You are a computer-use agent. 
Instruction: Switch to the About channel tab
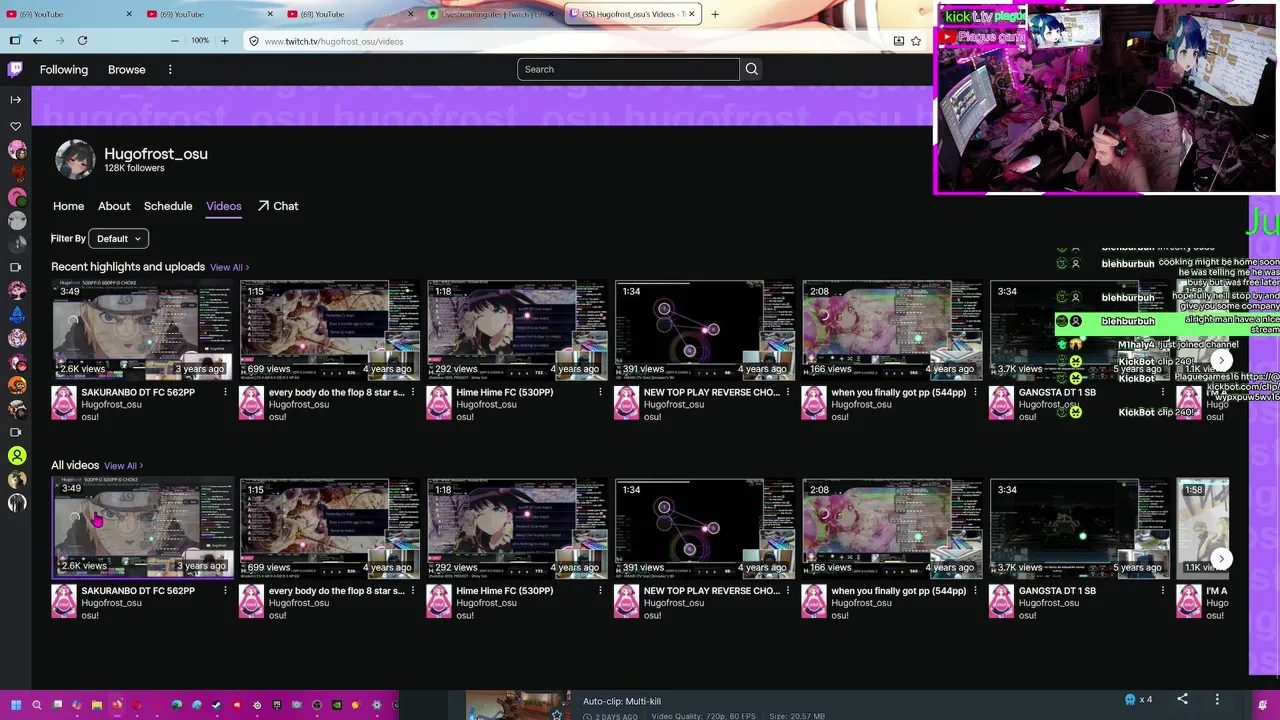pos(114,206)
